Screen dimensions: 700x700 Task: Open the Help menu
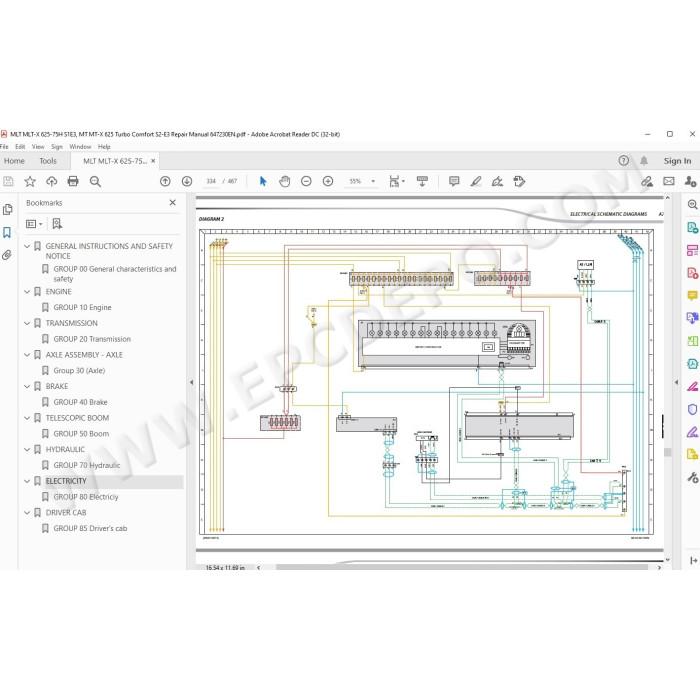(x=104, y=146)
